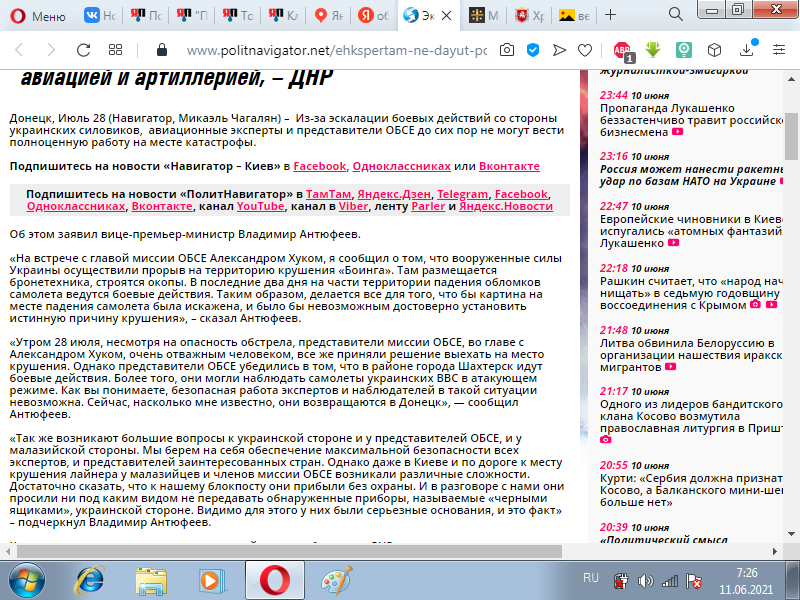The width and height of the screenshot is (800, 600).
Task: Close the active politnavigator tab
Action: [x=446, y=16]
